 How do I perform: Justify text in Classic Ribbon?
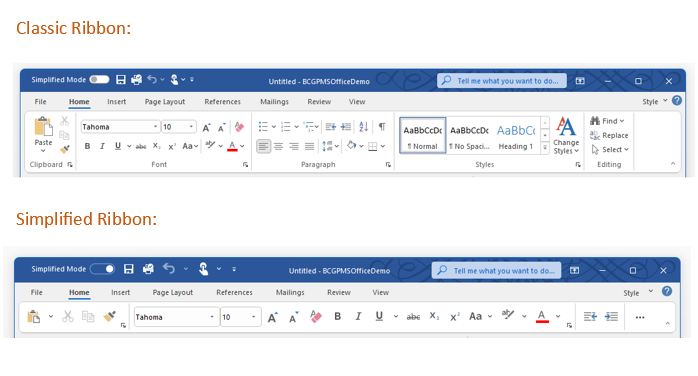pyautogui.click(x=309, y=146)
